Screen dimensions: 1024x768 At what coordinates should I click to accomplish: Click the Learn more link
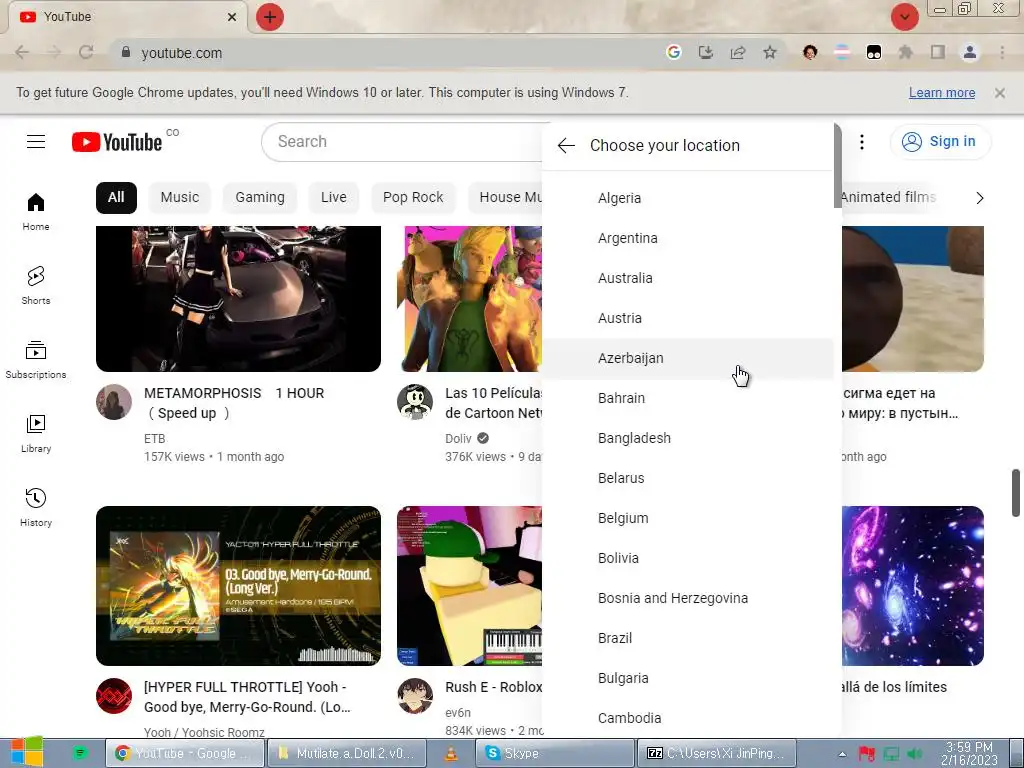942,93
